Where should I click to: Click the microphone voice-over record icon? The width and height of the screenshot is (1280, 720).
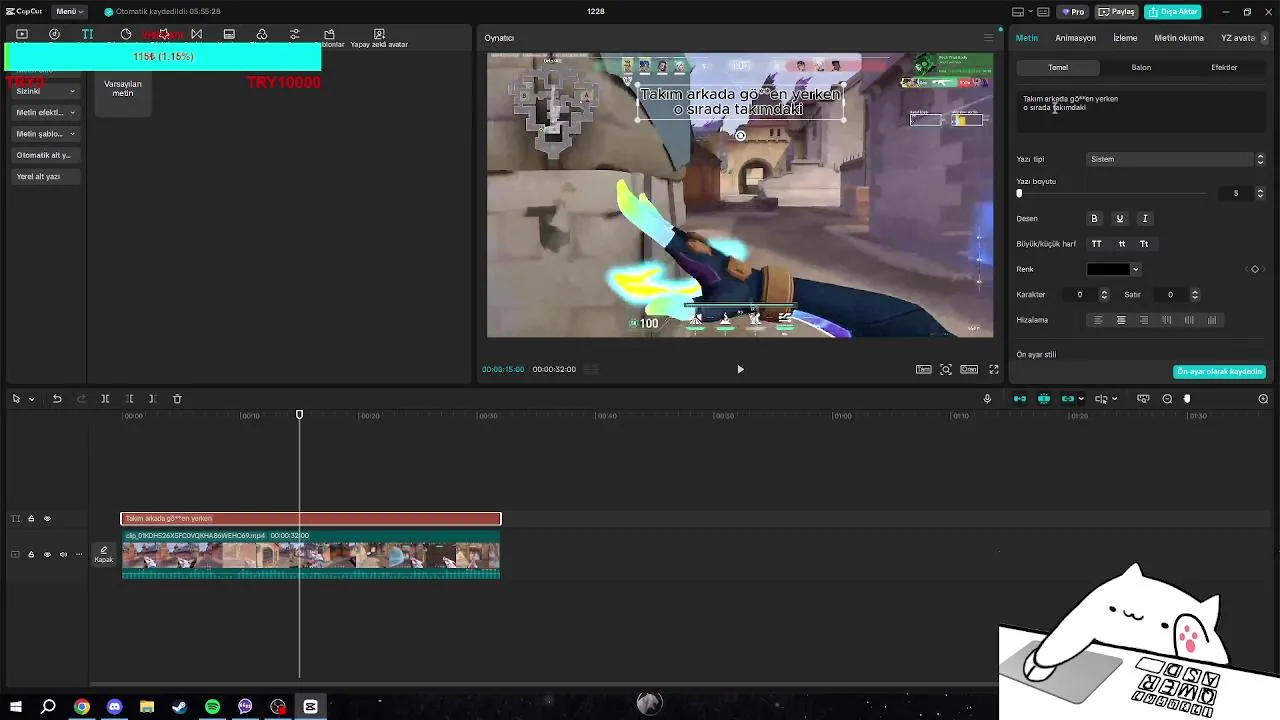click(x=987, y=399)
